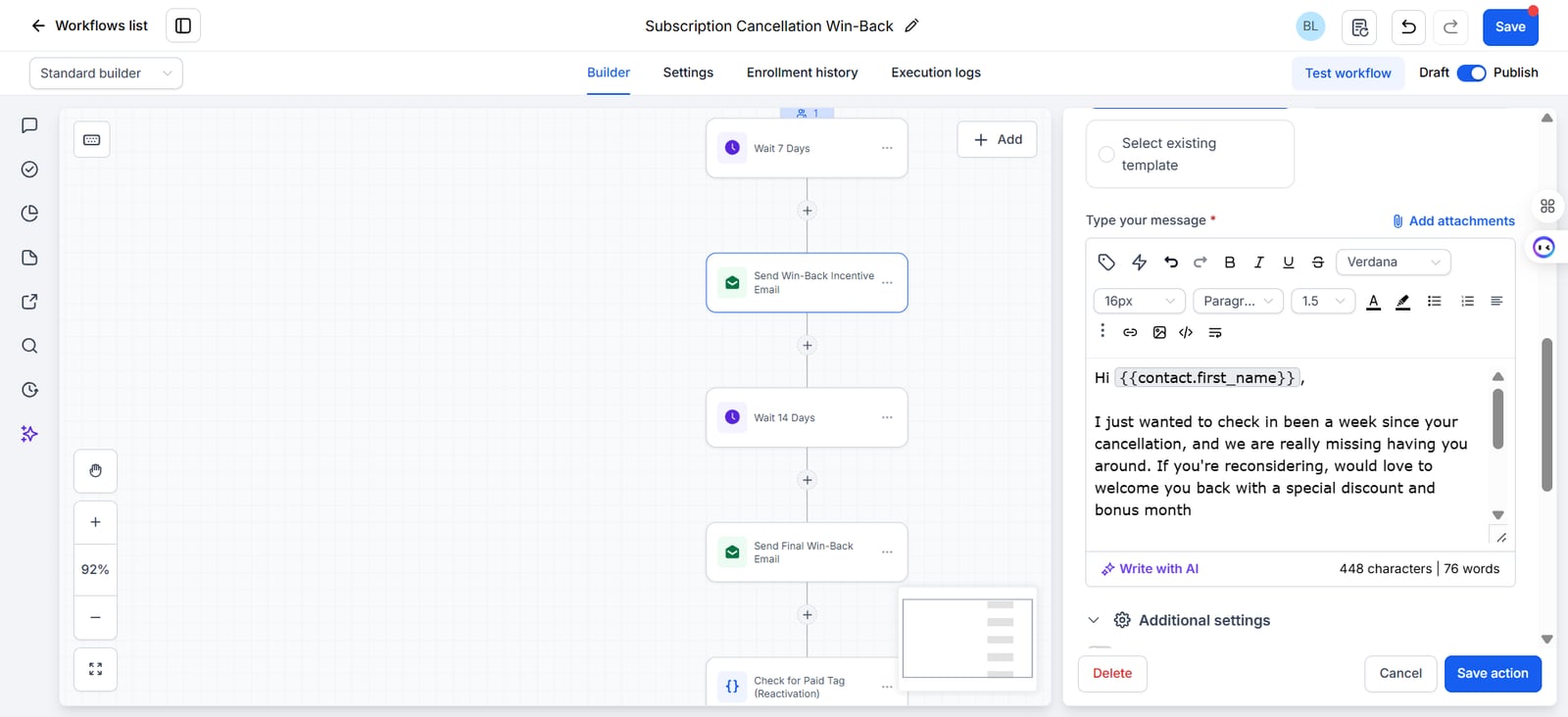Apply bold formatting to message text
The height and width of the screenshot is (717, 1568).
[x=1230, y=262]
